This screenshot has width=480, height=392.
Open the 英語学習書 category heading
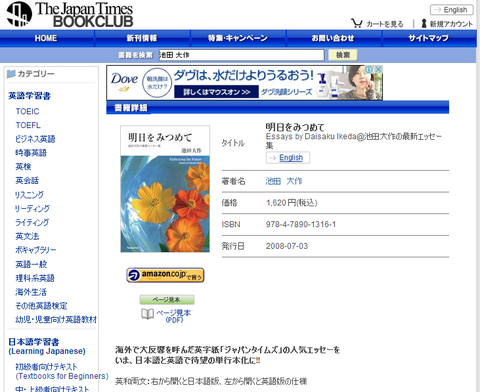click(29, 96)
